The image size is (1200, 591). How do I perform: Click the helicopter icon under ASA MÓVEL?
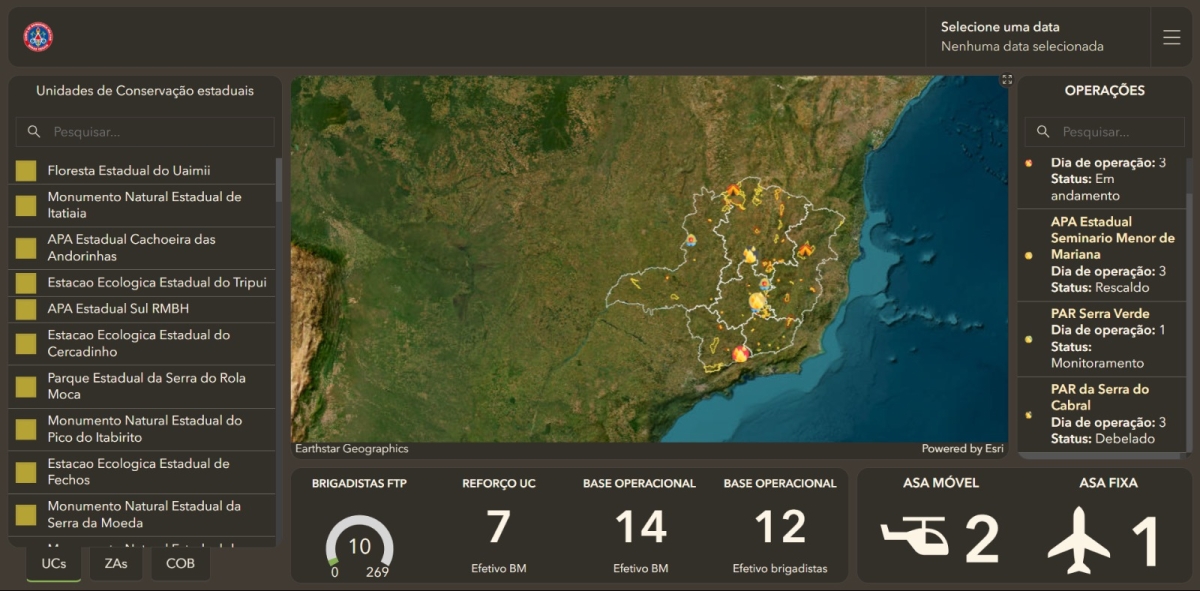tap(915, 536)
